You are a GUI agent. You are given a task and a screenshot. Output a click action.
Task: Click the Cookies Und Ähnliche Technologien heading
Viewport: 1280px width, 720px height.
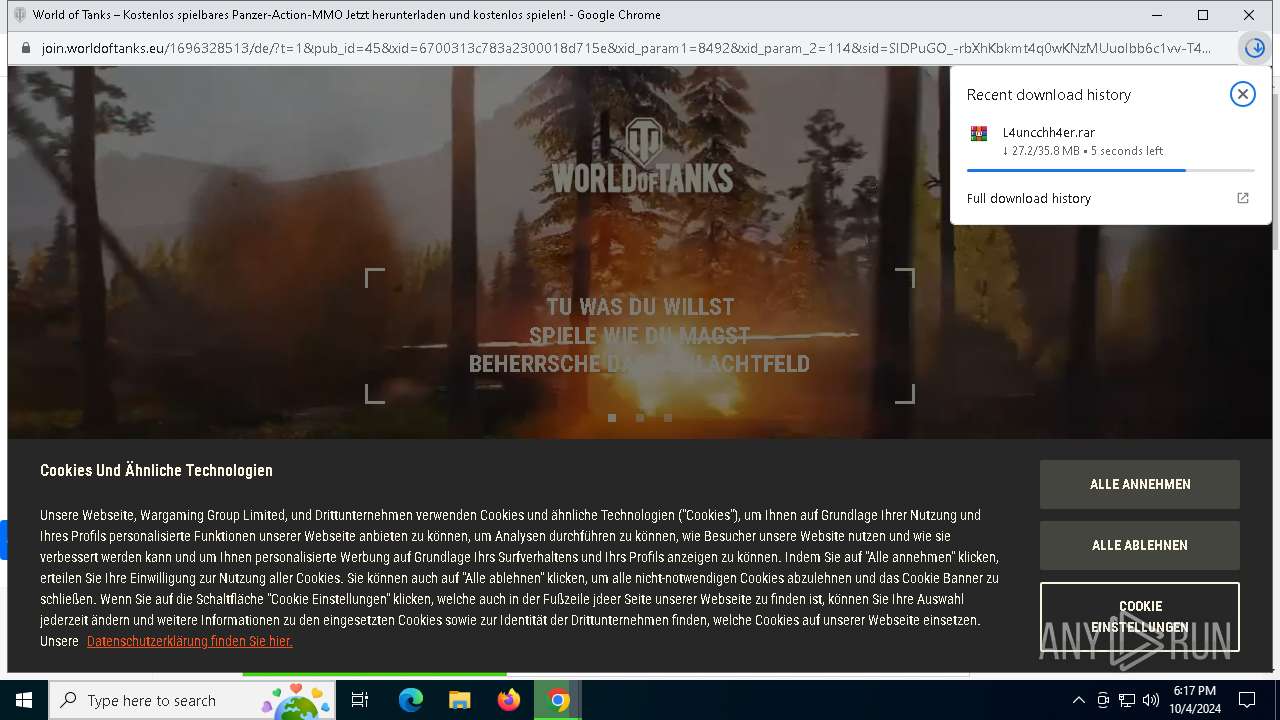(x=156, y=470)
